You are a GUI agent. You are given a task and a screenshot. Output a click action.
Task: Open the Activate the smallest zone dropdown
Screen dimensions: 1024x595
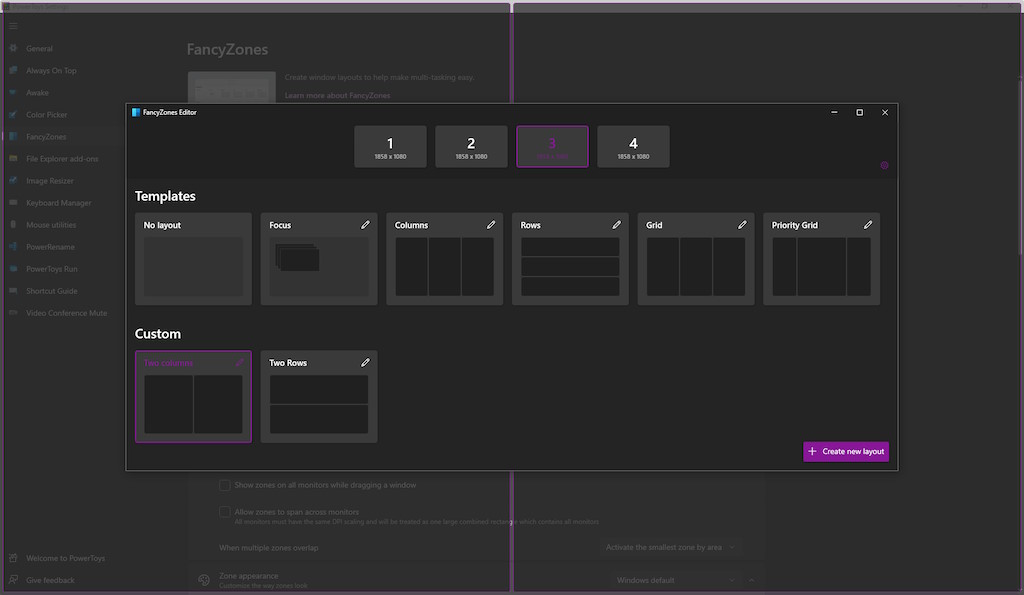coord(670,547)
